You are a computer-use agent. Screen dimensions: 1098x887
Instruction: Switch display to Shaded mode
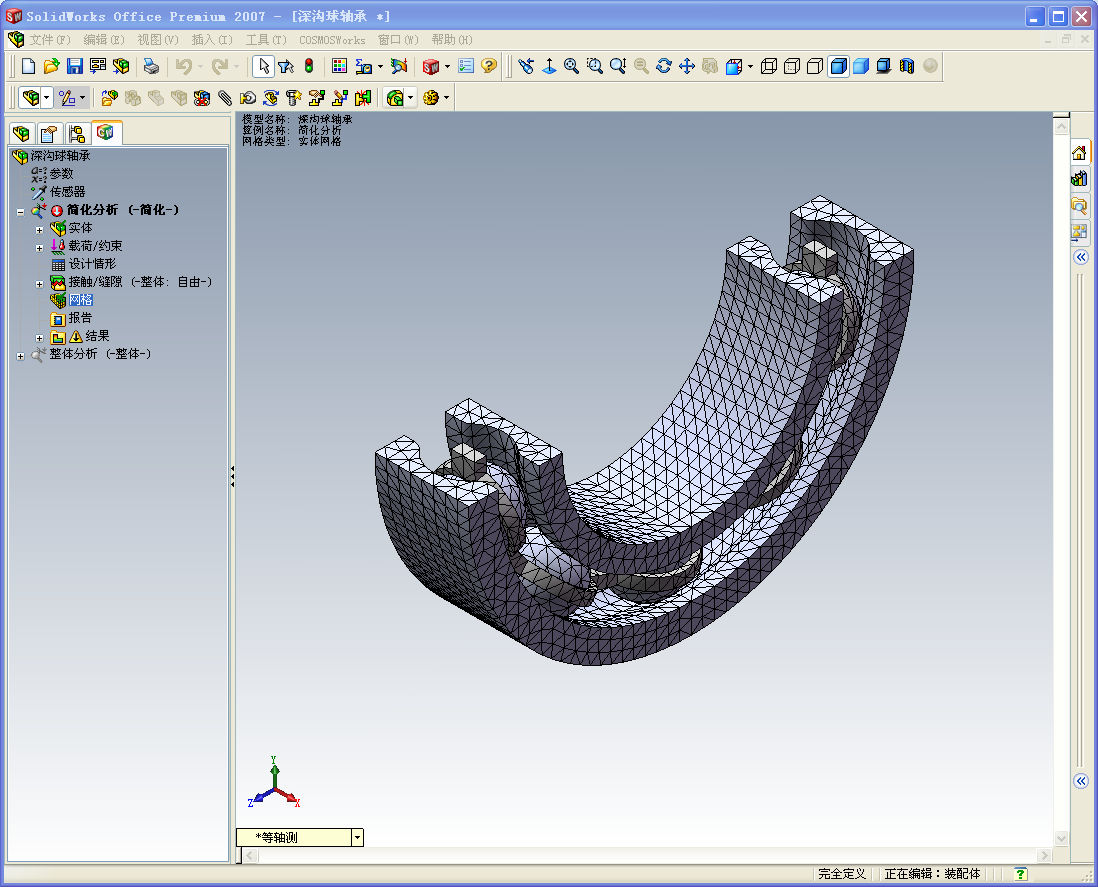861,67
